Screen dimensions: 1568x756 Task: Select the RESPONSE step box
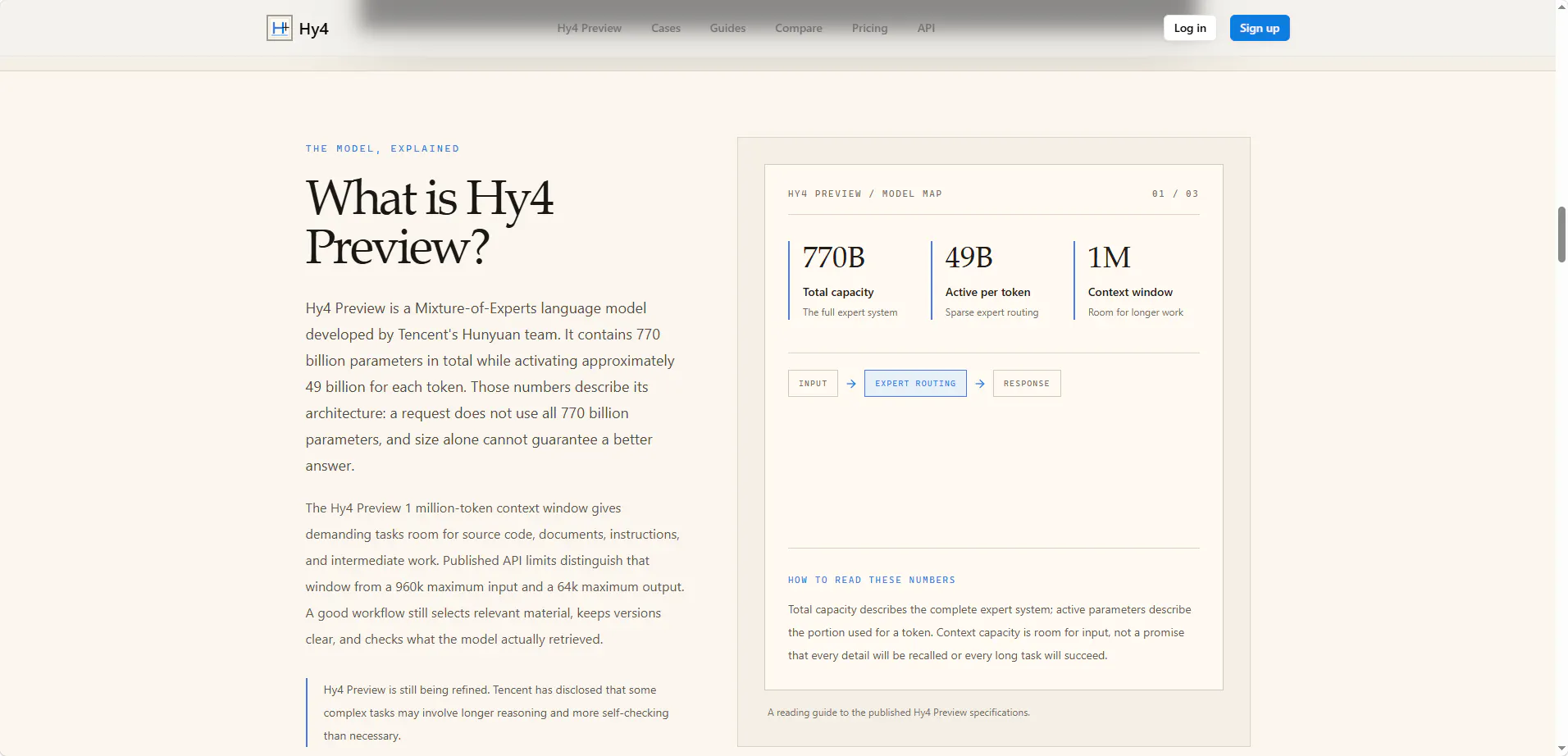point(1027,384)
